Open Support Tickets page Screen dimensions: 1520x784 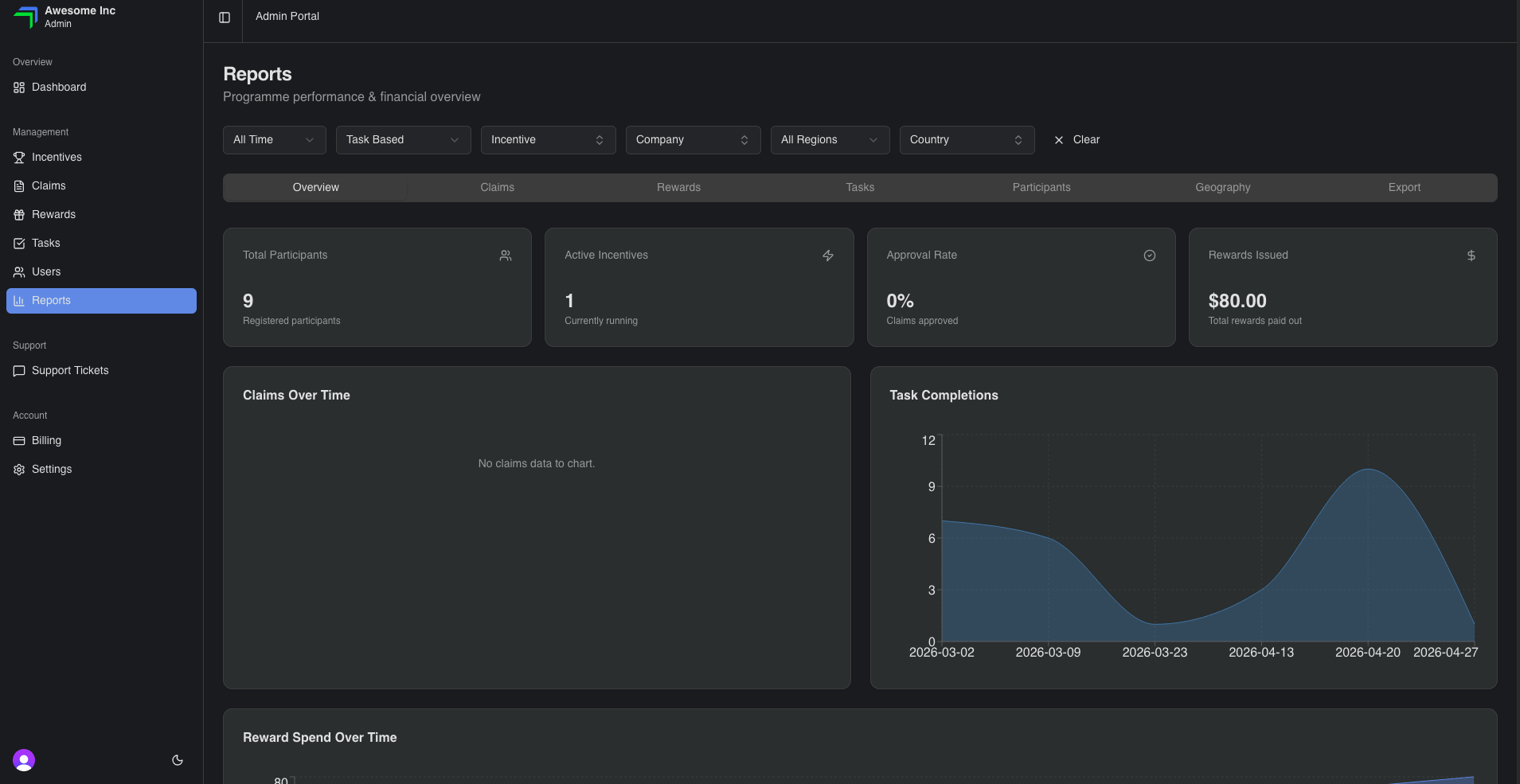[102, 371]
